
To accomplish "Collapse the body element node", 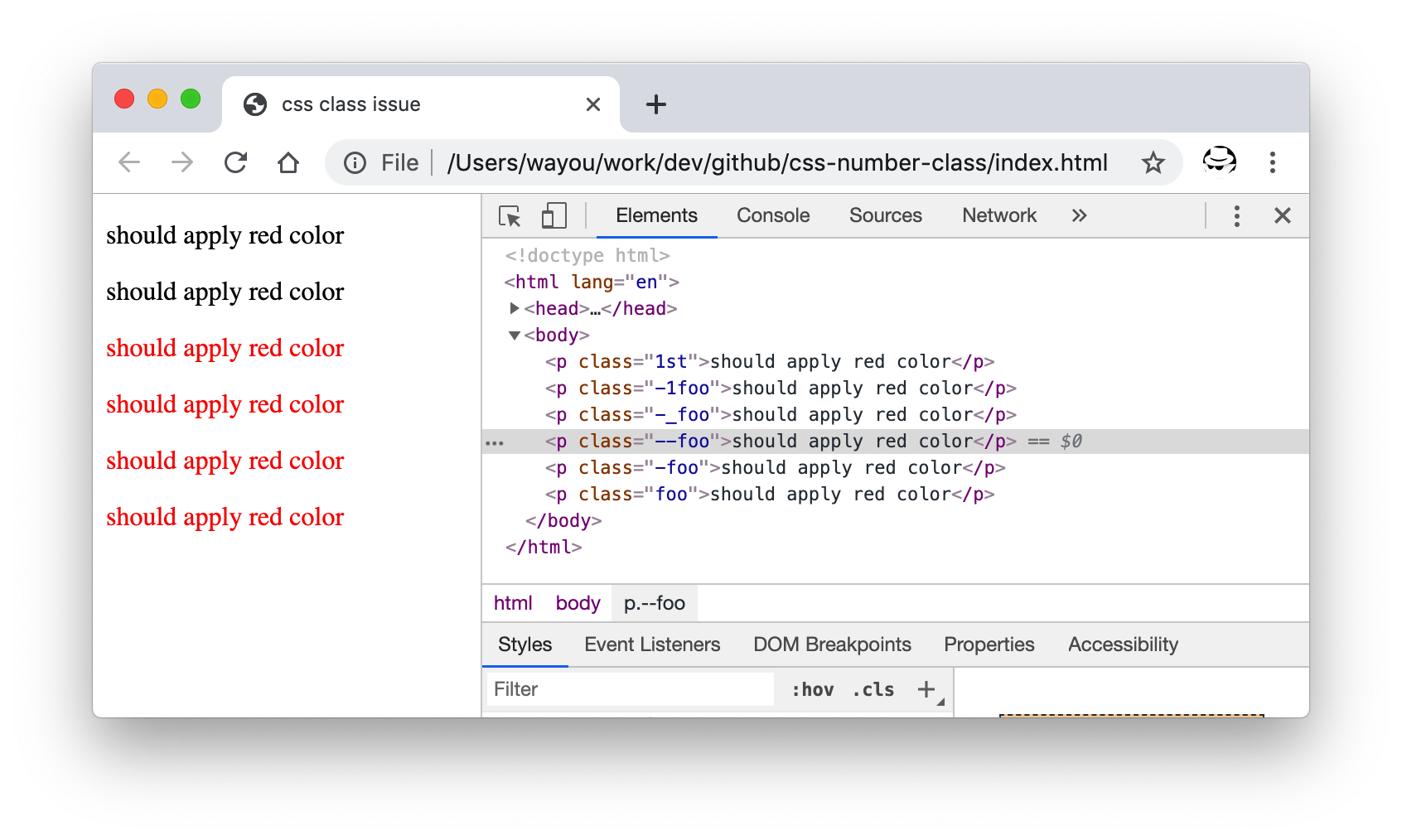I will (x=515, y=336).
